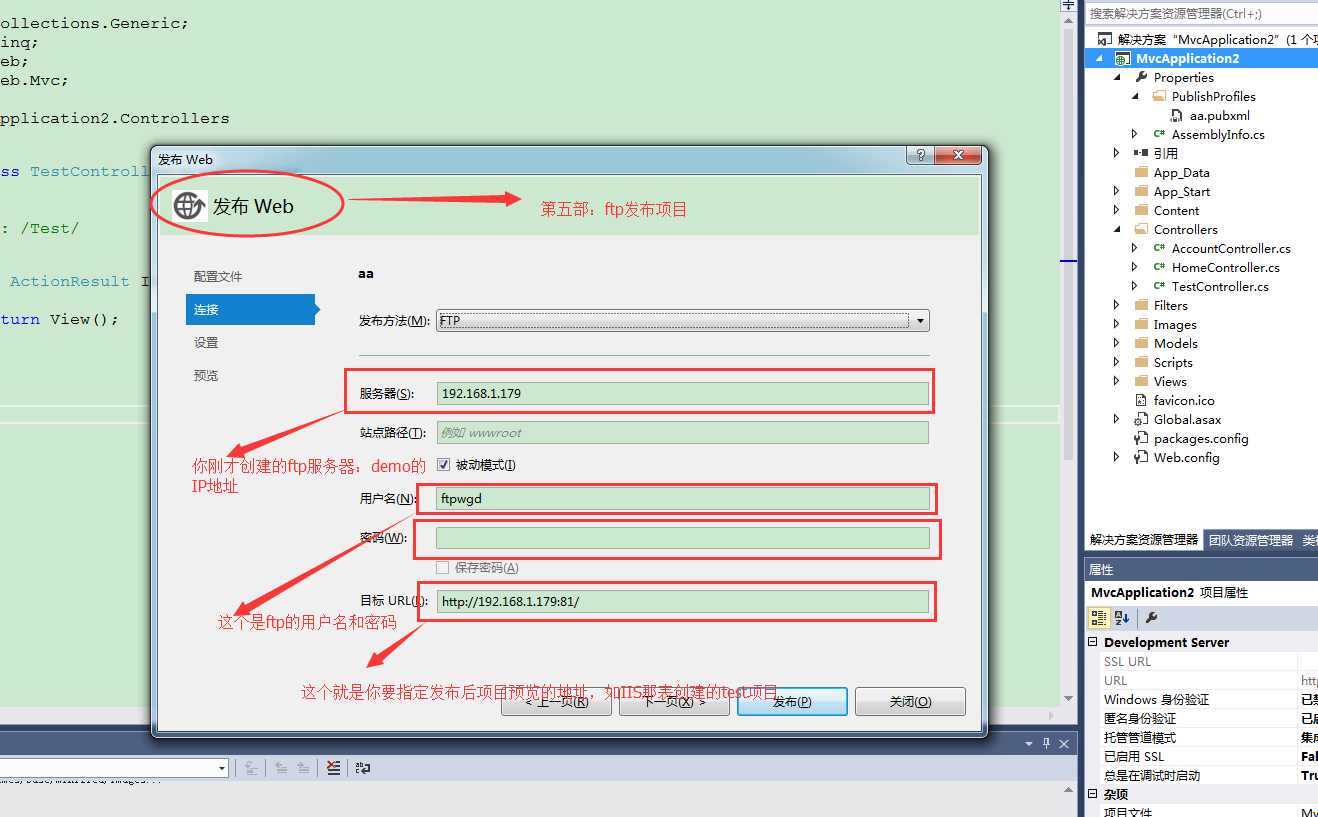Image resolution: width=1318 pixels, height=817 pixels.
Task: Click the favicon.ico file icon
Action: 1141,400
